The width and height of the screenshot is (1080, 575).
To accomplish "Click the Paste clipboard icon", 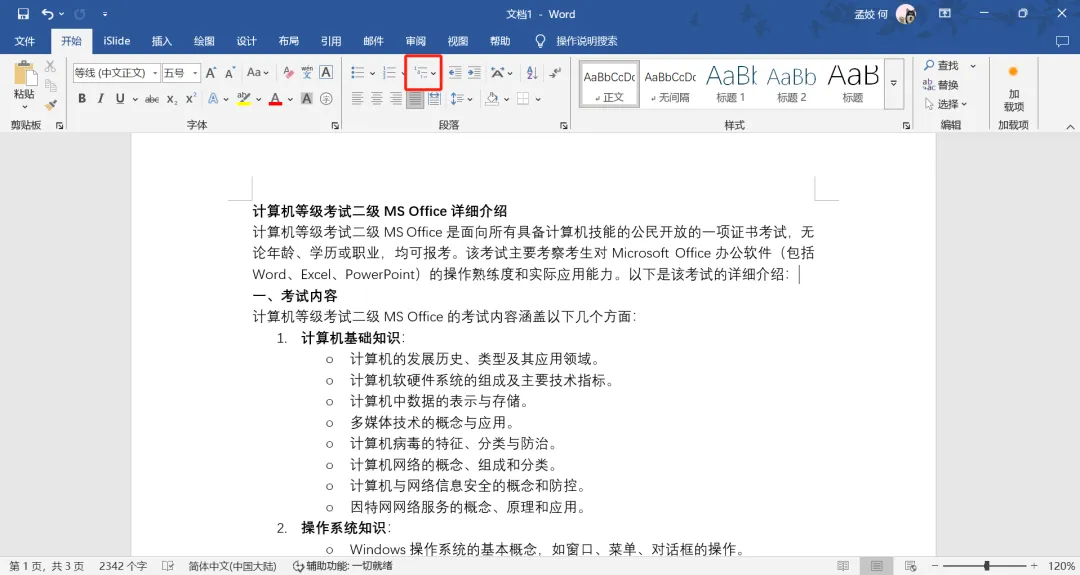I will click(x=24, y=74).
